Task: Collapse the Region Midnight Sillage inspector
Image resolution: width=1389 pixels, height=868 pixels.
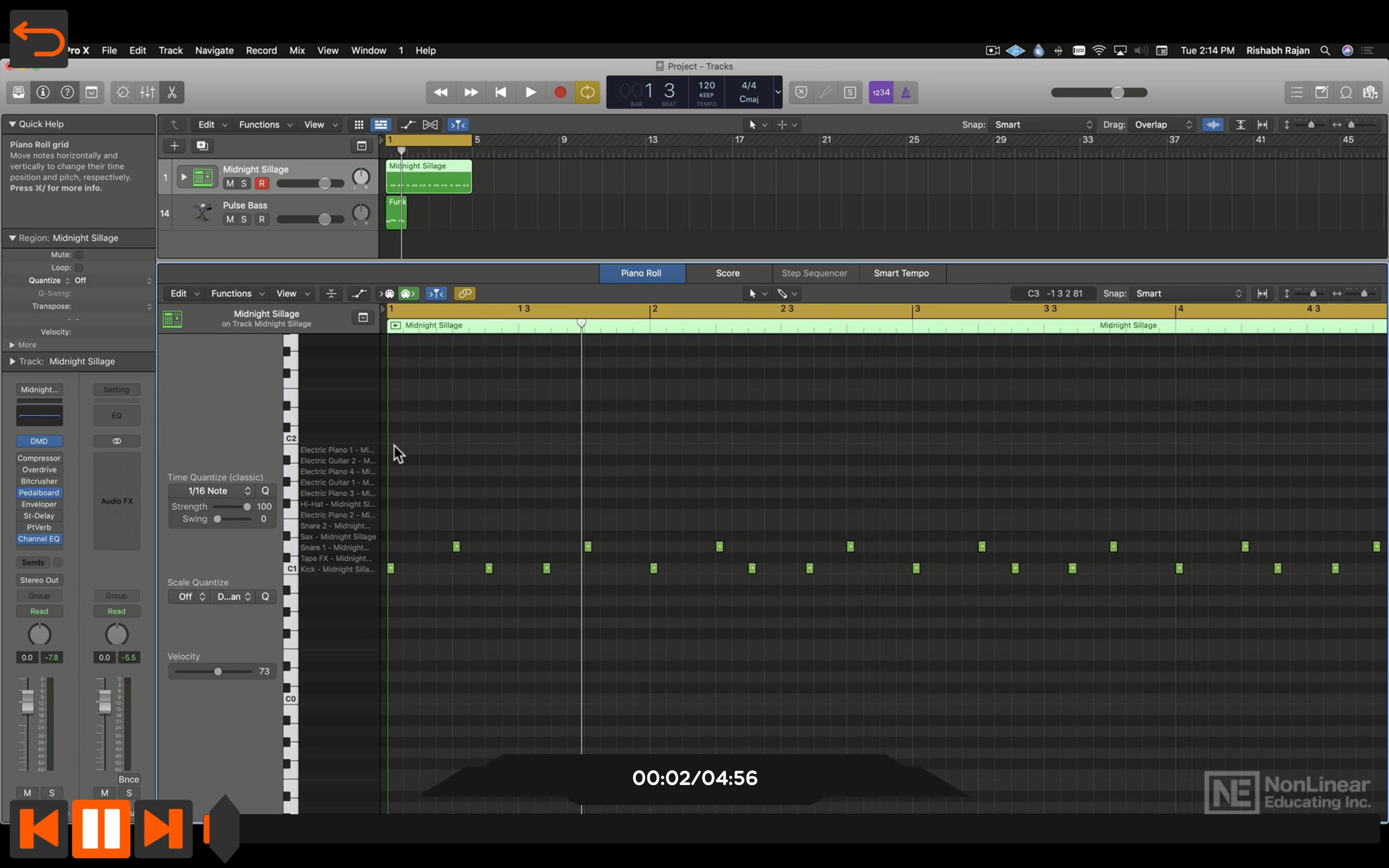Action: pyautogui.click(x=12, y=238)
